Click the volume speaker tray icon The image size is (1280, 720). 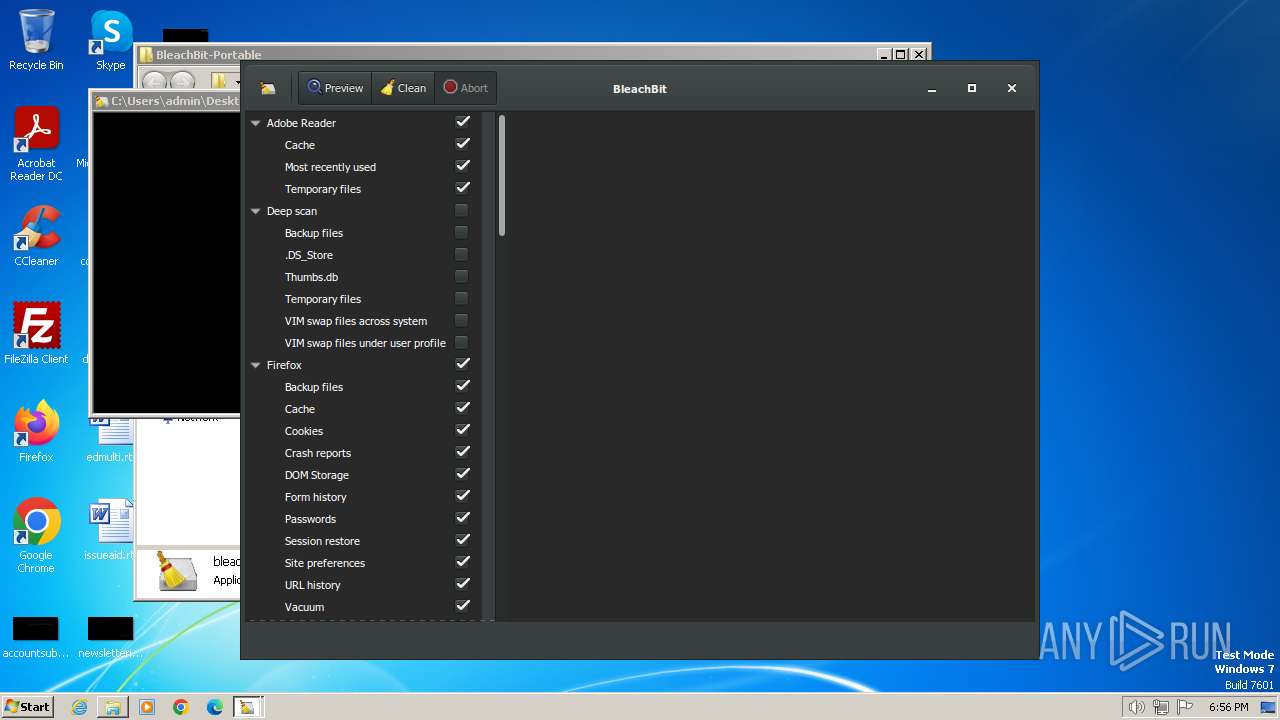[1136, 707]
